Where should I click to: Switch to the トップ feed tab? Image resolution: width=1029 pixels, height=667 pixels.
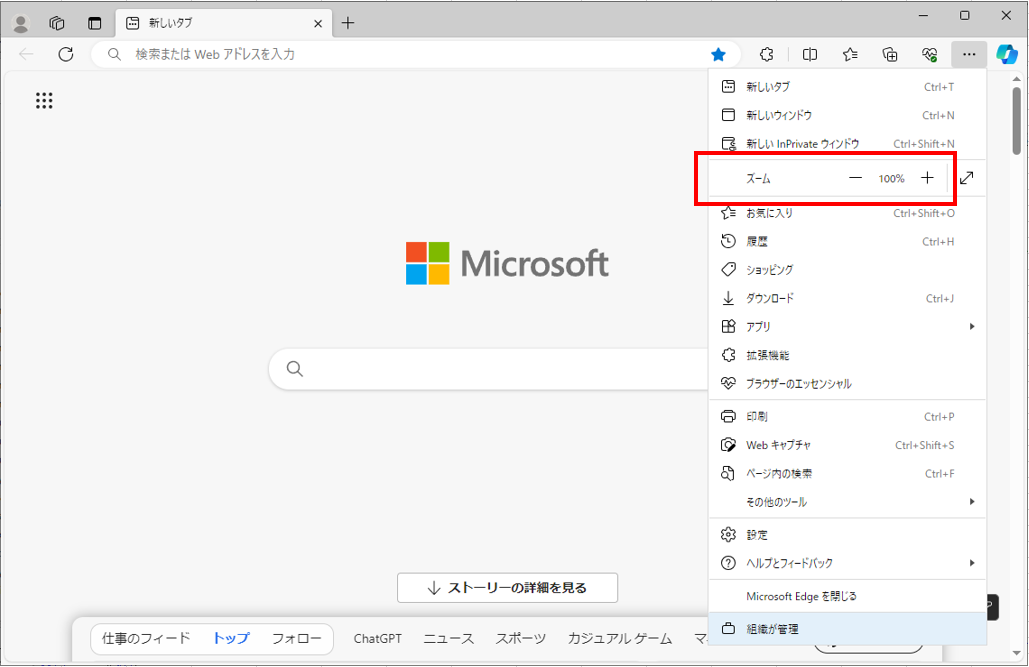click(x=231, y=638)
